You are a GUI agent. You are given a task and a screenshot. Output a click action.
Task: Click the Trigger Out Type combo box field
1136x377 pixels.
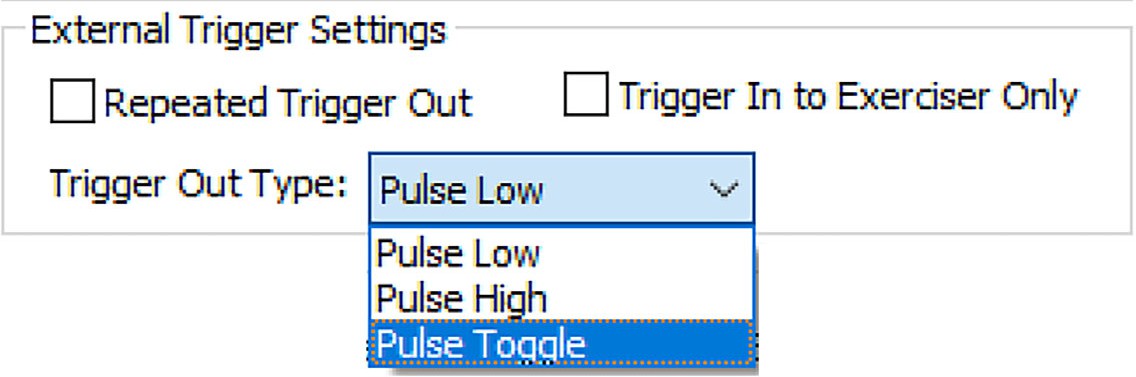561,188
